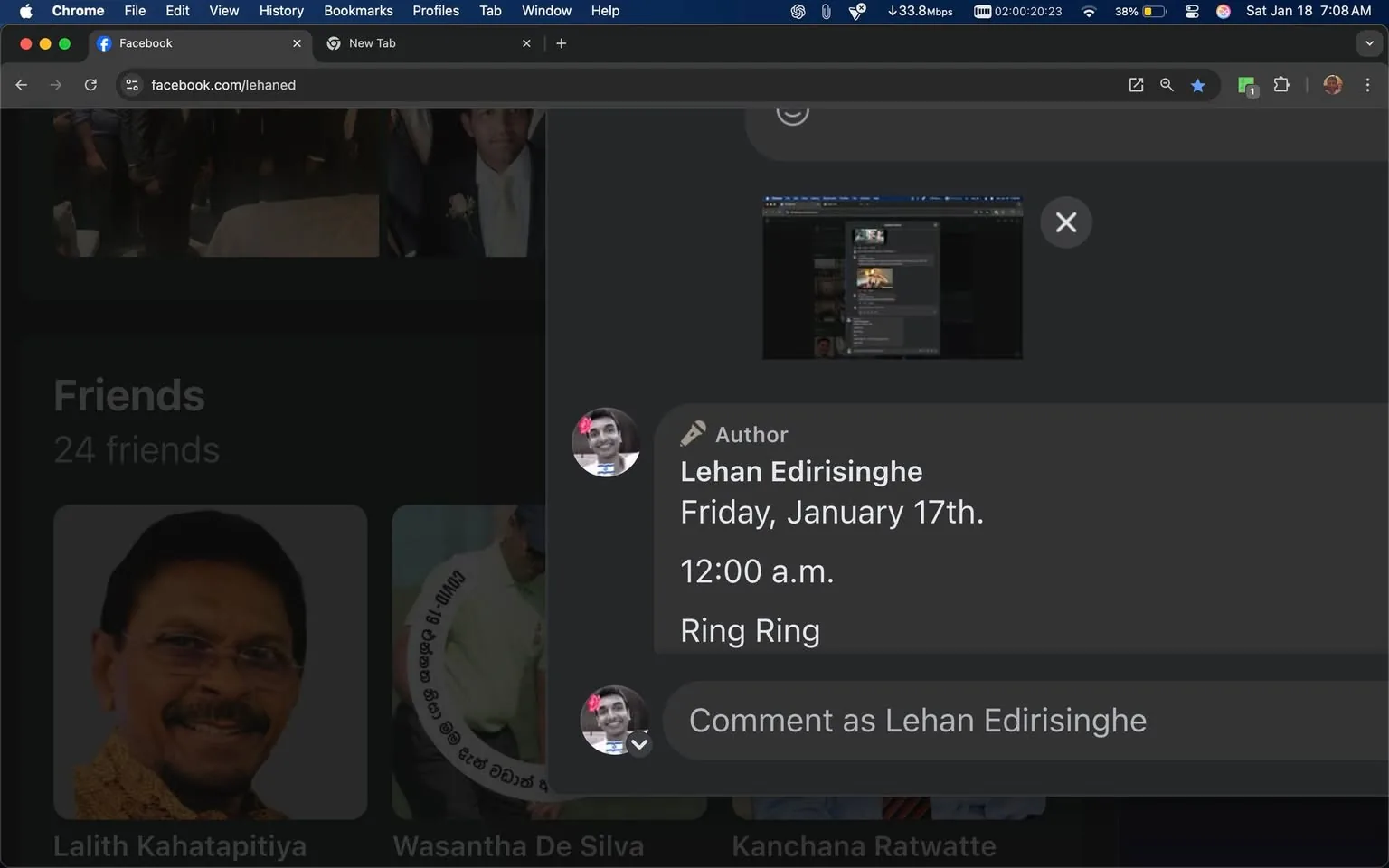Reload the Facebook page
Screen dimensions: 1389x868
coord(90,84)
